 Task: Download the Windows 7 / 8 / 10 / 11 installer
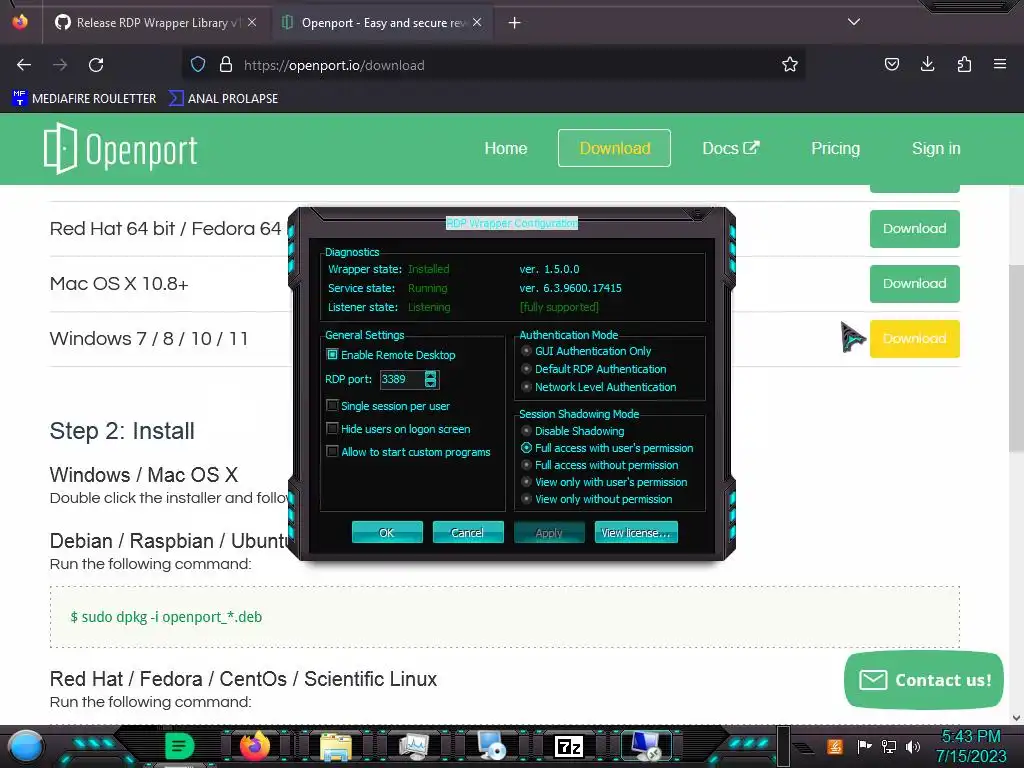(914, 338)
